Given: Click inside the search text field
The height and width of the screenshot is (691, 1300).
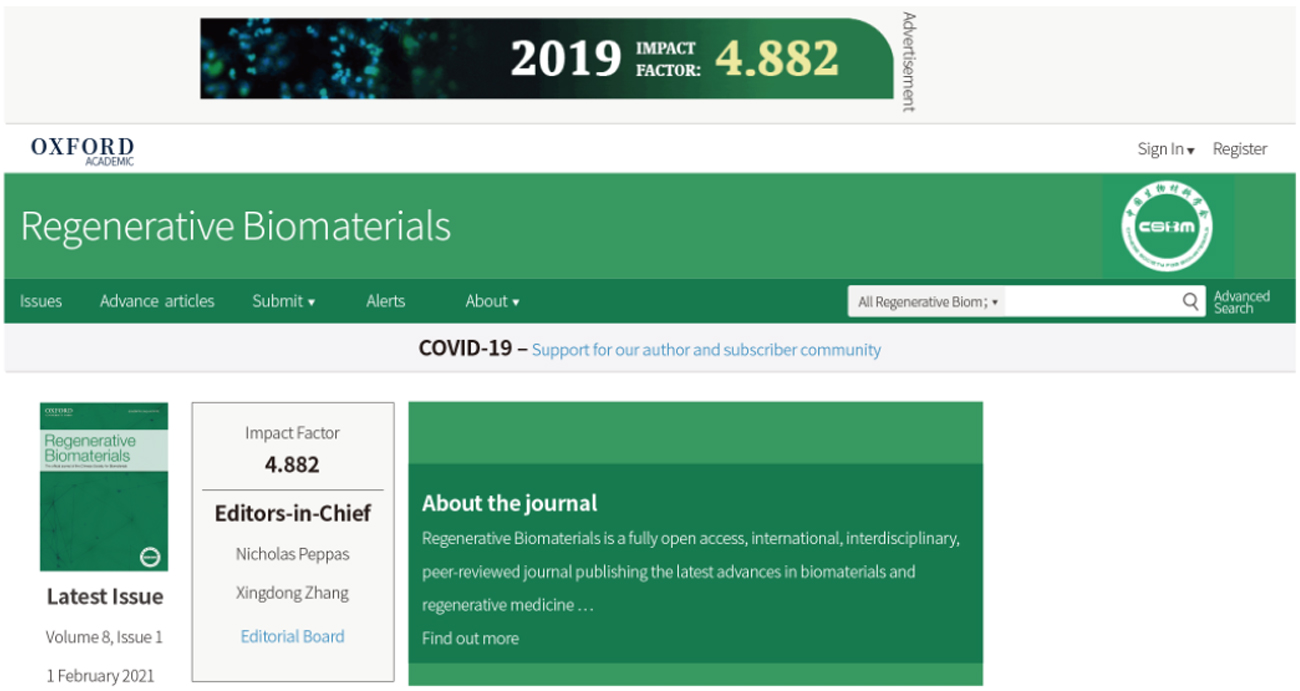Looking at the screenshot, I should pyautogui.click(x=1090, y=302).
